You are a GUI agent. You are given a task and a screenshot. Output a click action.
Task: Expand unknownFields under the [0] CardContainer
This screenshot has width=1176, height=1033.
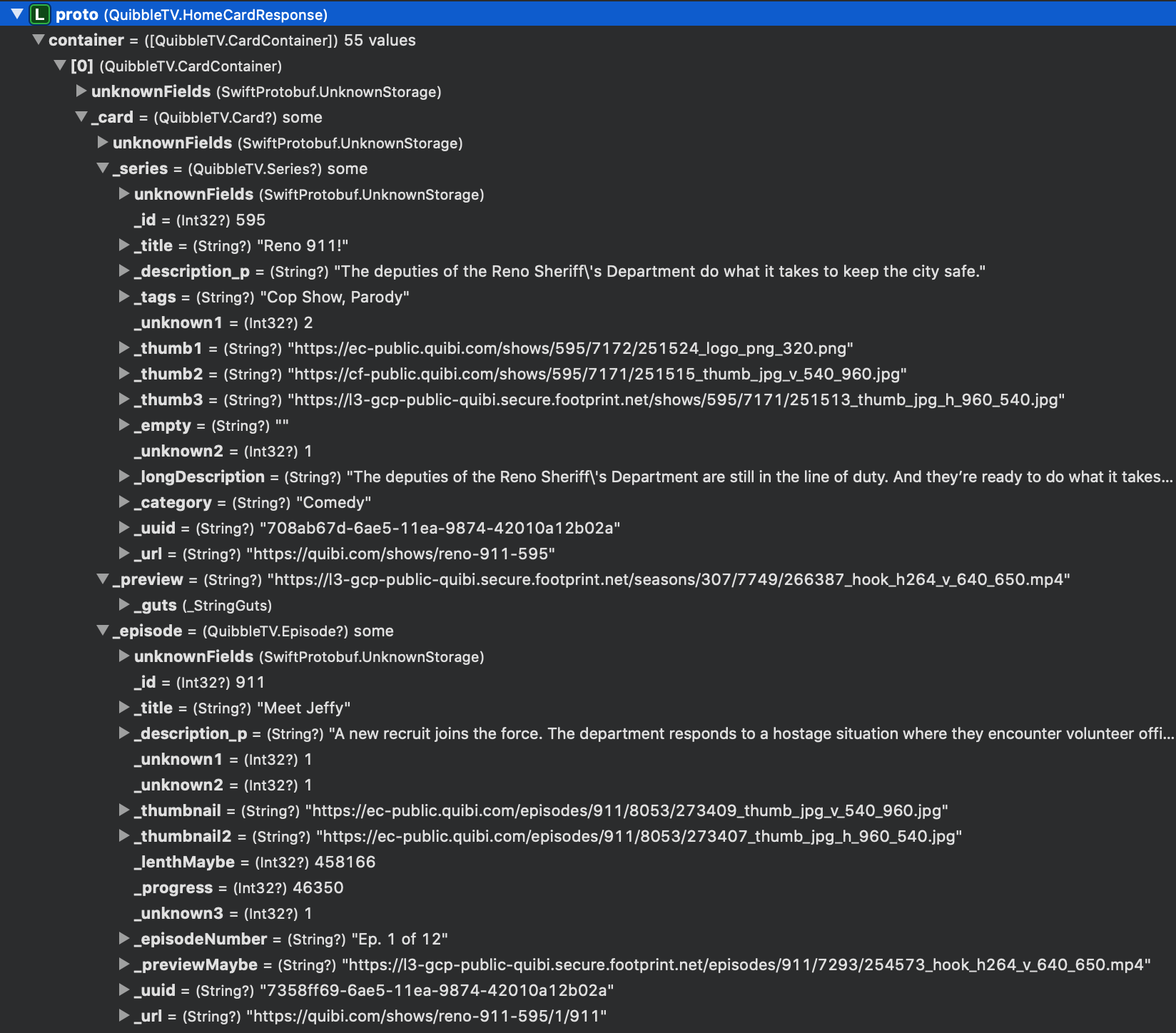tap(81, 91)
